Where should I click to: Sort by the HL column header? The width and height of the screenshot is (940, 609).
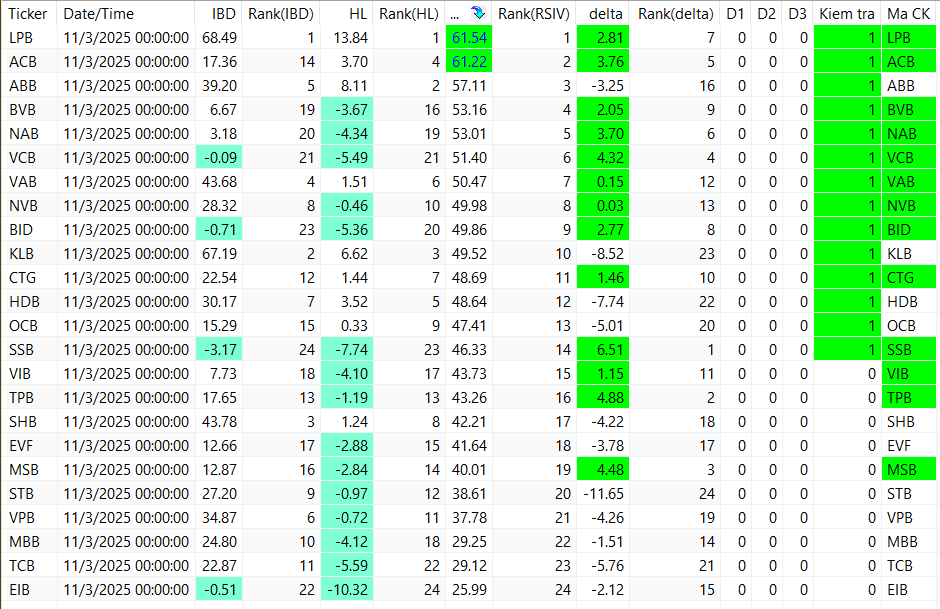pyautogui.click(x=347, y=13)
